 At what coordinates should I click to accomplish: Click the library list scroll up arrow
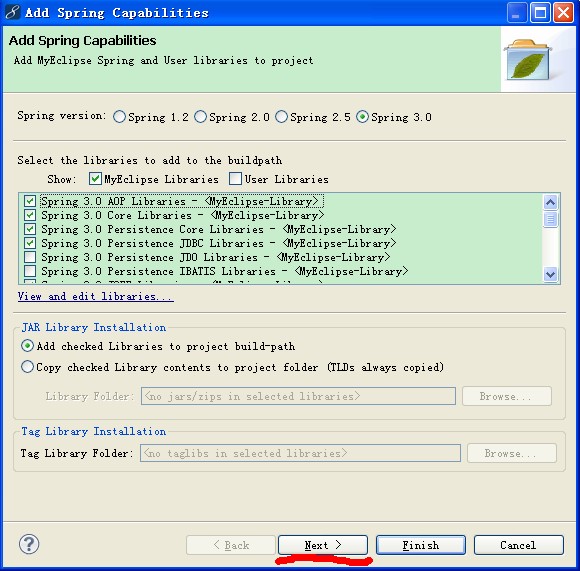[550, 202]
